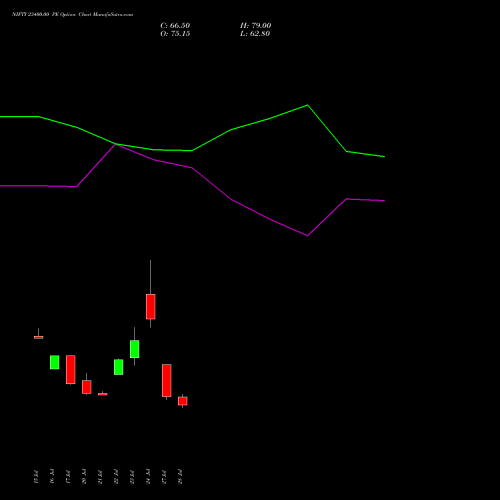The width and height of the screenshot is (500, 500).
Task: Click the green candle for 22 Jul
Action: [x=119, y=367]
